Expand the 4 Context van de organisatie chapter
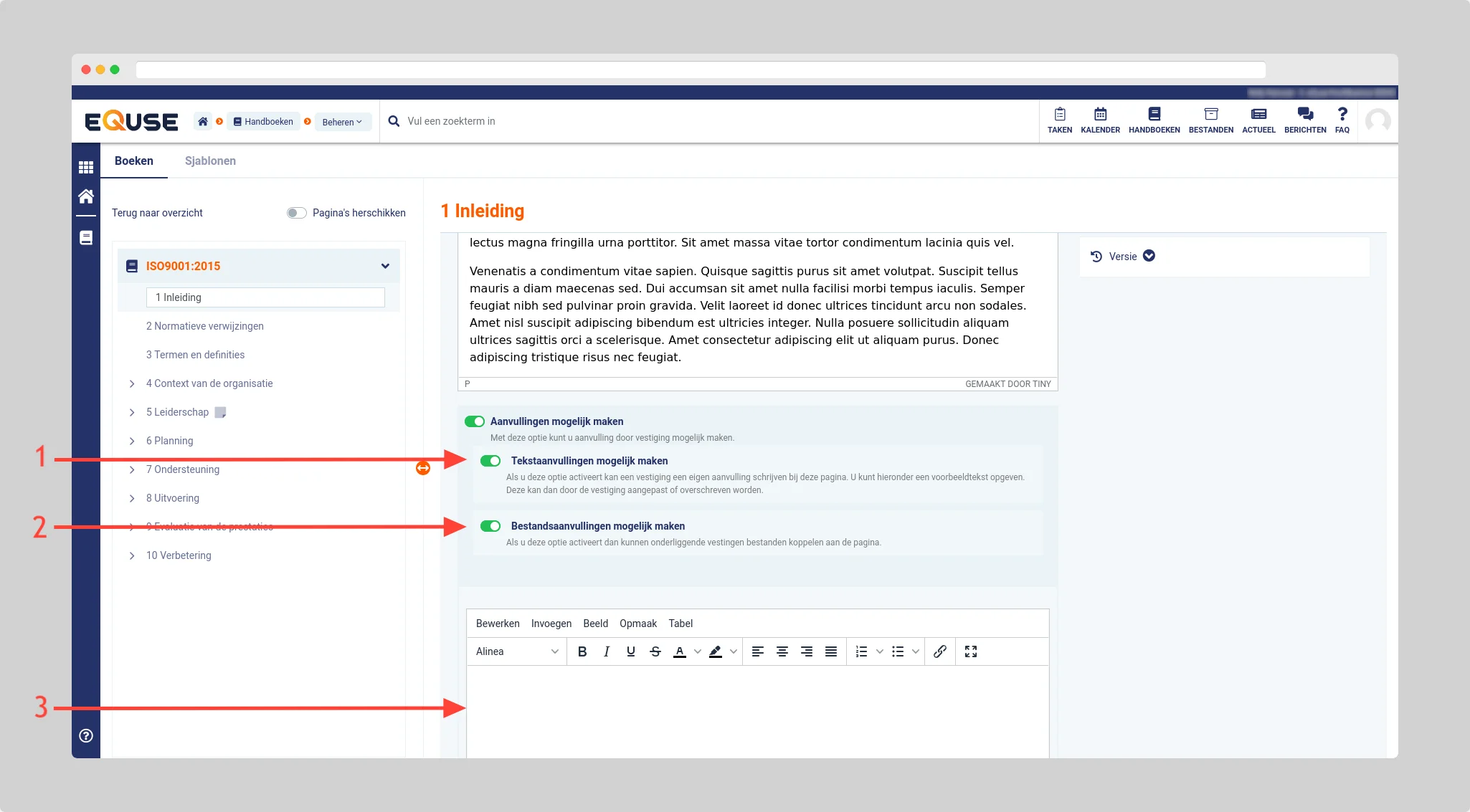 tap(132, 383)
